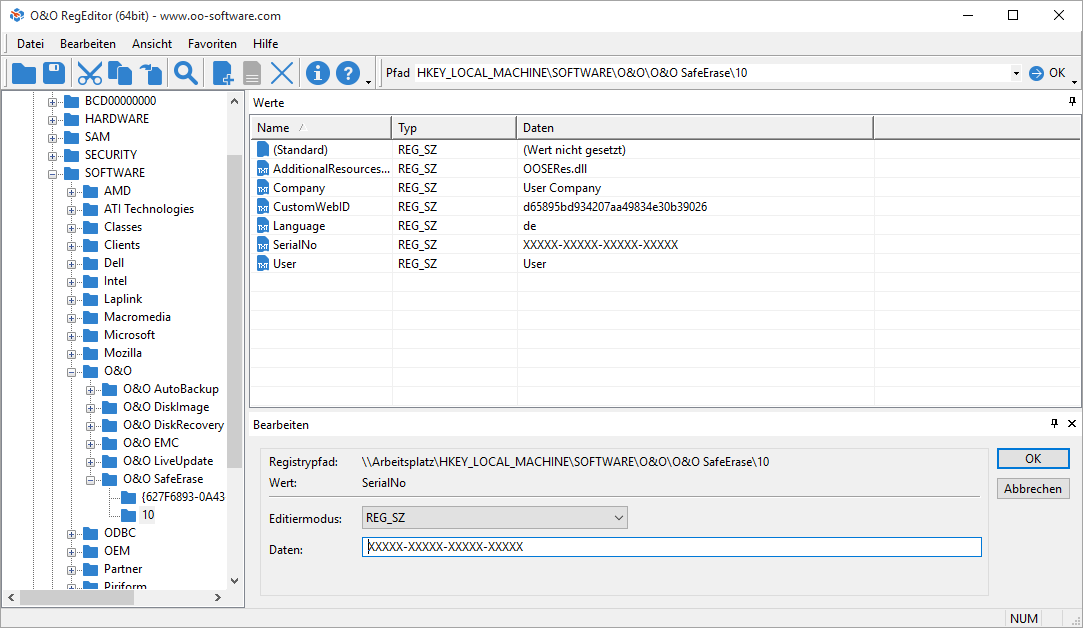This screenshot has width=1083, height=628.
Task: Click the question mark help icon
Action: click(347, 73)
